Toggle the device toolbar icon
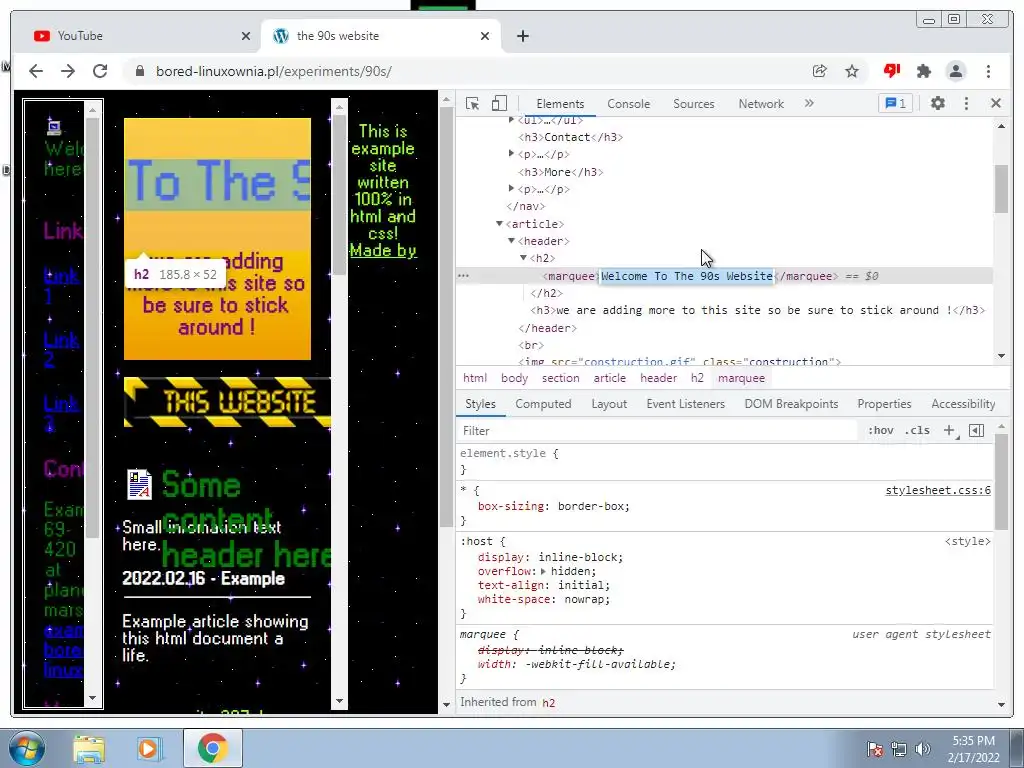This screenshot has width=1024, height=768. click(499, 103)
